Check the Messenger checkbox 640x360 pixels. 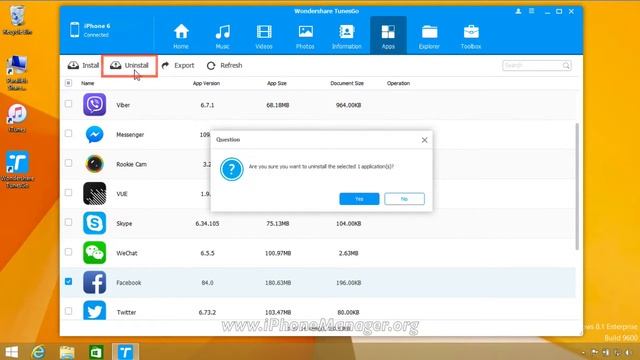click(68, 133)
